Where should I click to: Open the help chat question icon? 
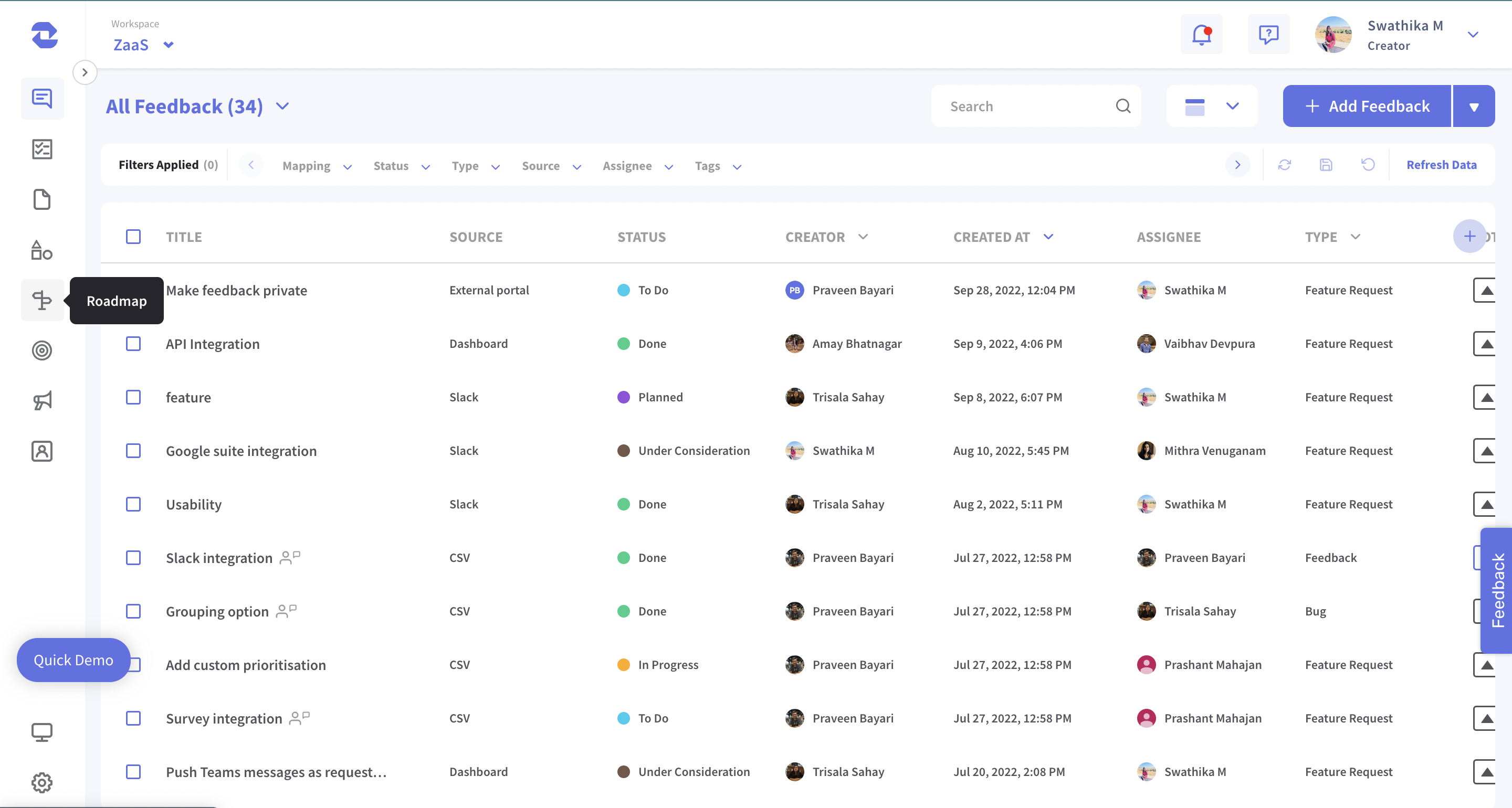[x=1268, y=35]
